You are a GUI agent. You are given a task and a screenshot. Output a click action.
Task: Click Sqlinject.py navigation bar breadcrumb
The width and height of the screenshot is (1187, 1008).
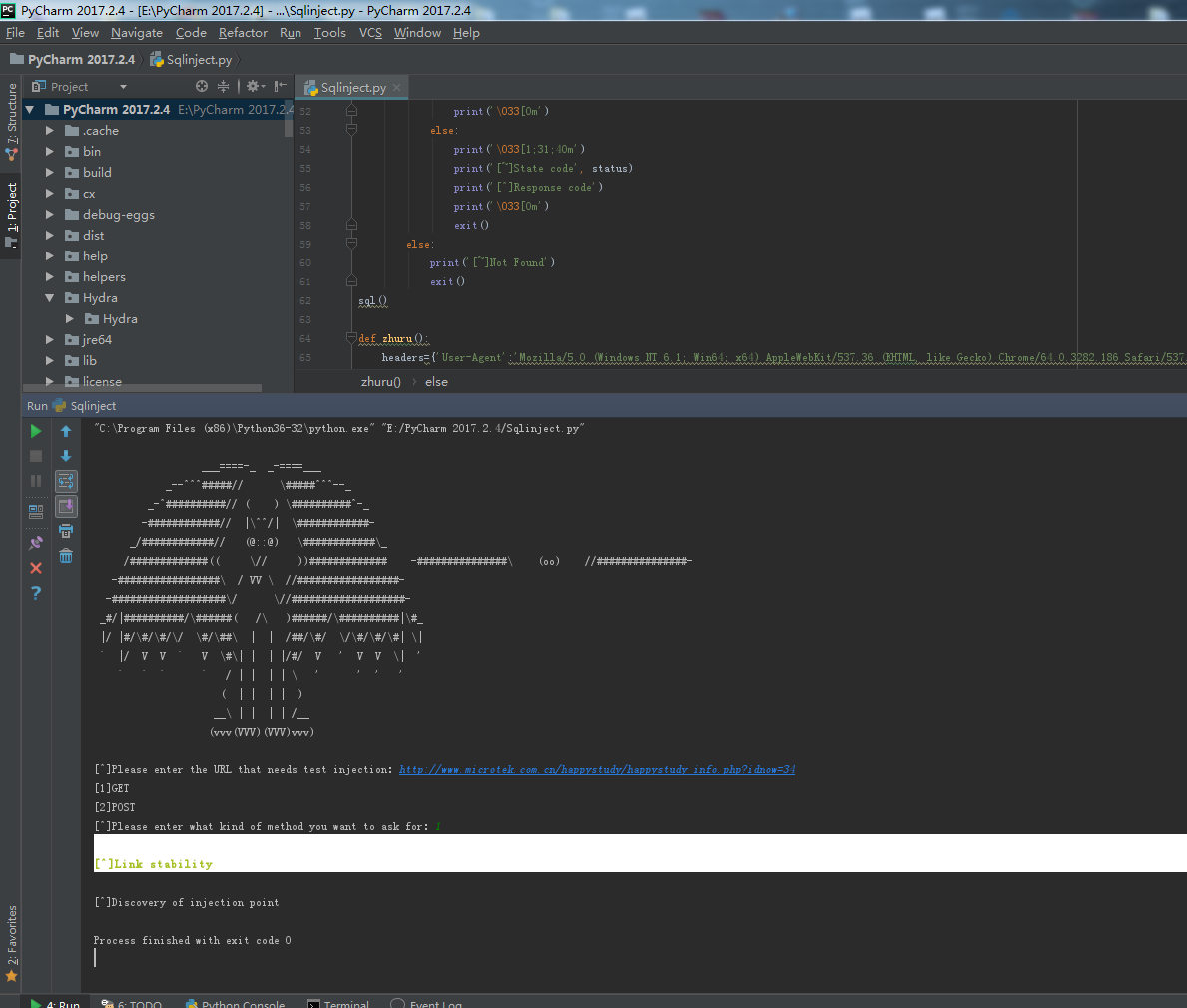pos(191,59)
